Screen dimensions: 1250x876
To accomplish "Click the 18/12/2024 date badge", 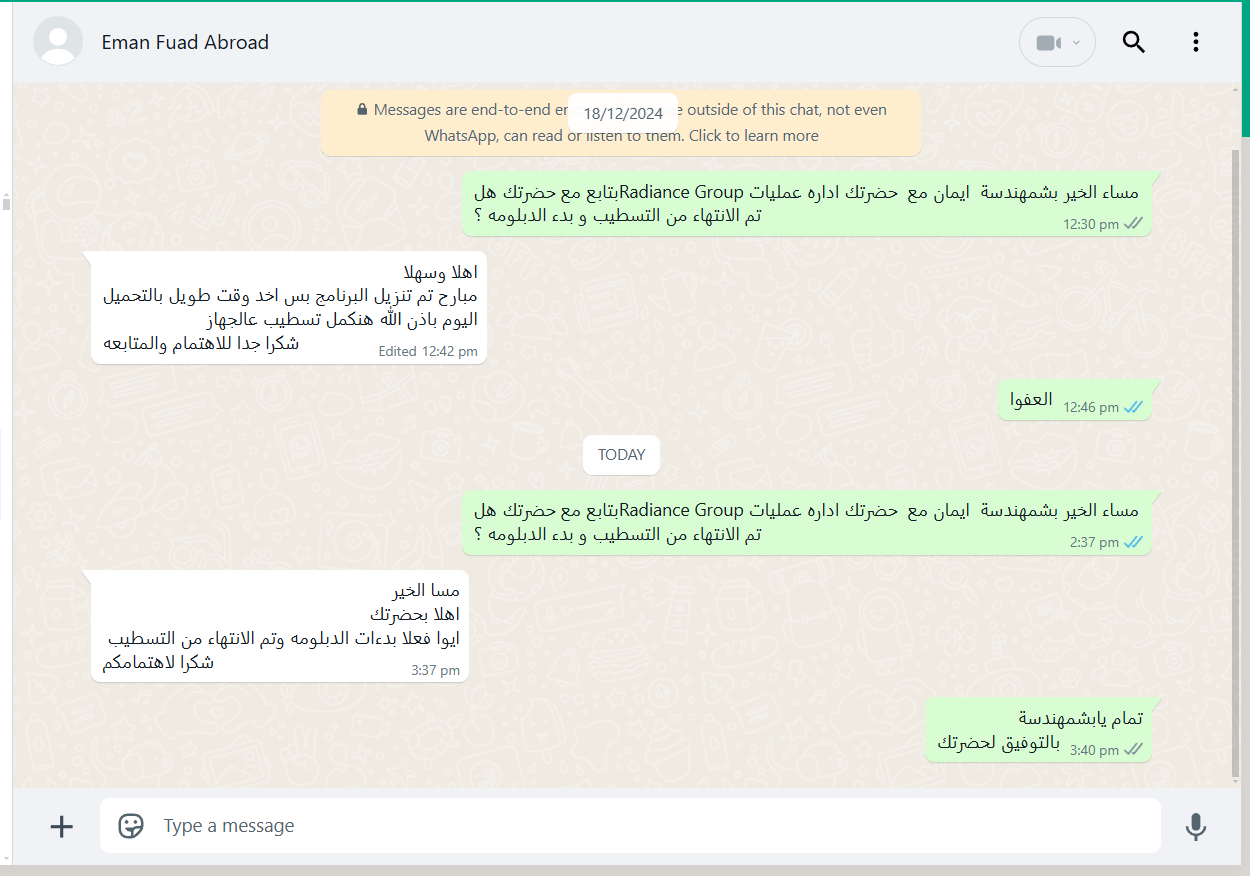I will pyautogui.click(x=623, y=113).
